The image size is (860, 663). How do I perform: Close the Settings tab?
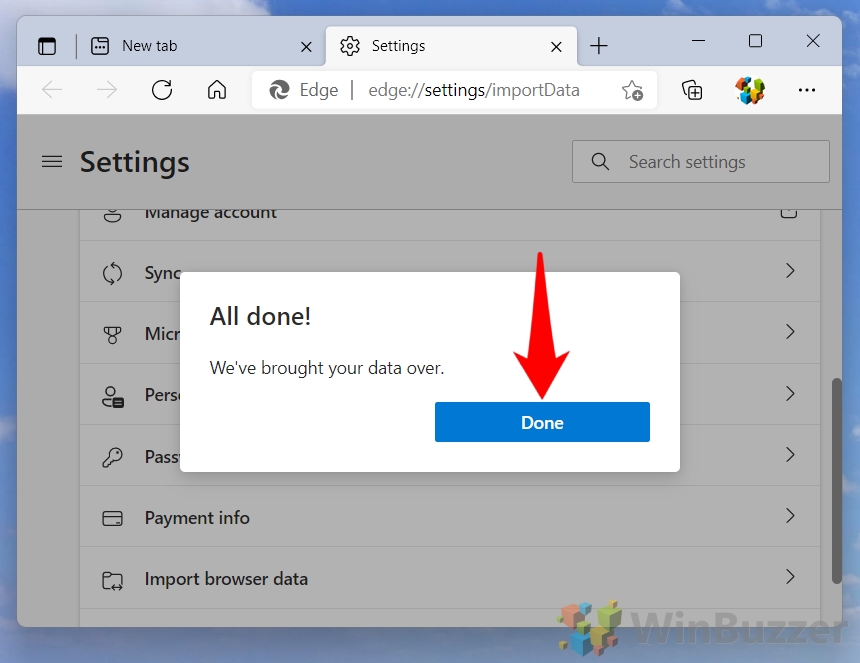click(x=556, y=47)
